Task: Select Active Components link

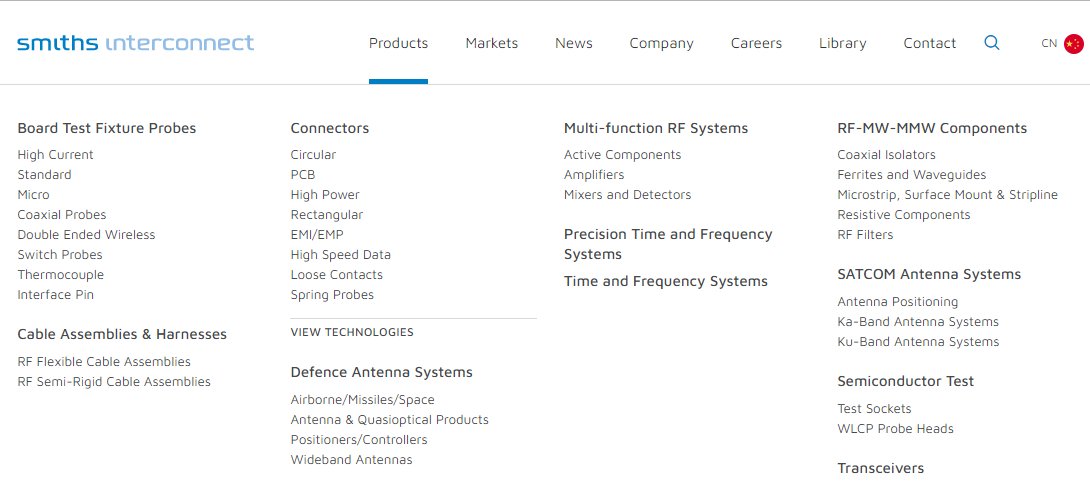Action: point(622,155)
